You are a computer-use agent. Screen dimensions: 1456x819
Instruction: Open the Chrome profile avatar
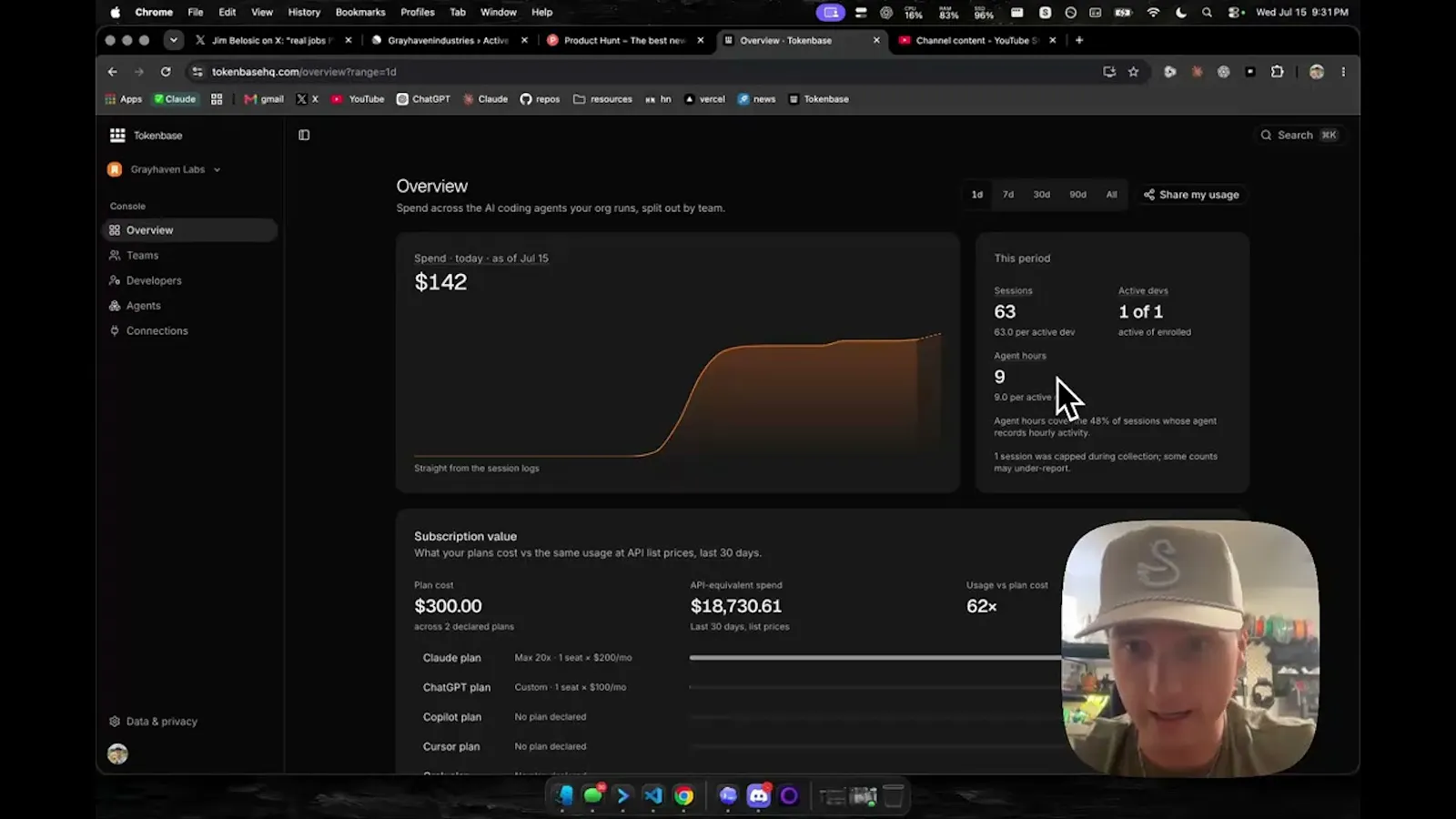tap(1317, 72)
